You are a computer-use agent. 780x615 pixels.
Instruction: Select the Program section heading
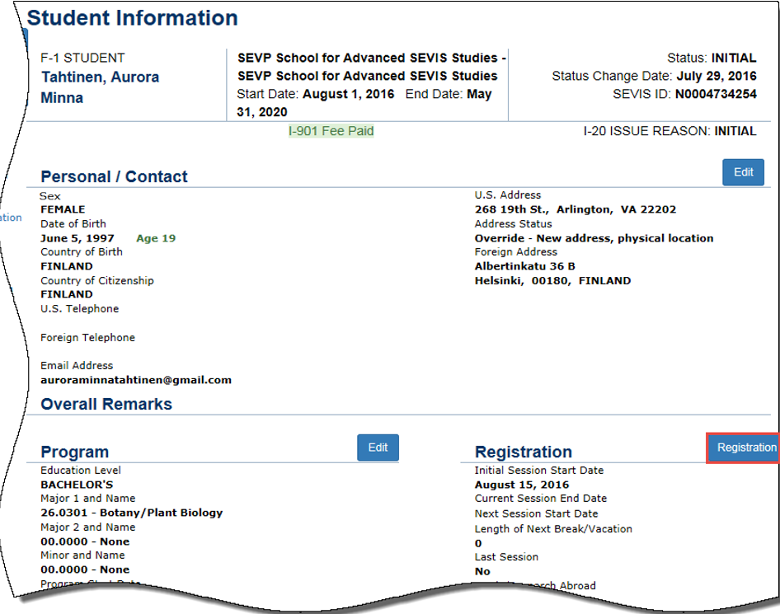[x=75, y=452]
